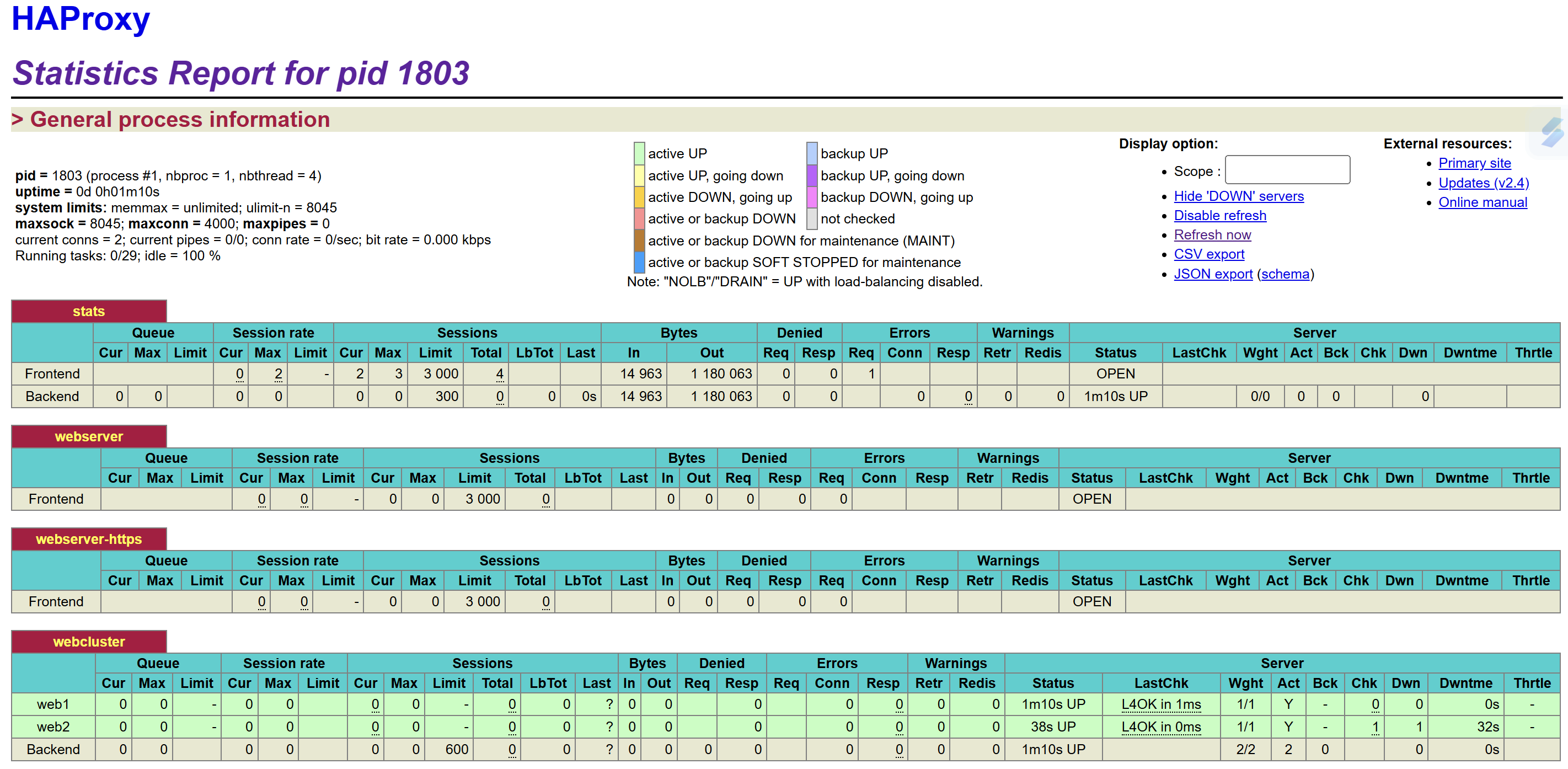
Task: Click webcluster Backend sessions limit '600'
Action: click(457, 750)
